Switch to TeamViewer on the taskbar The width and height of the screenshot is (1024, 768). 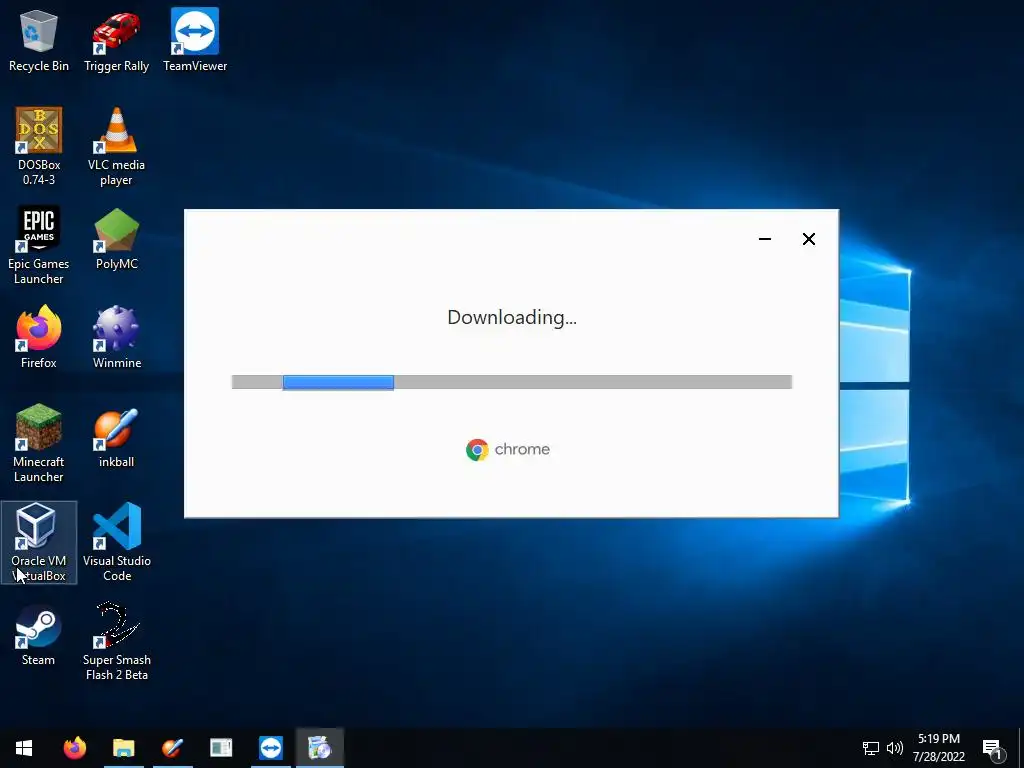coord(270,748)
